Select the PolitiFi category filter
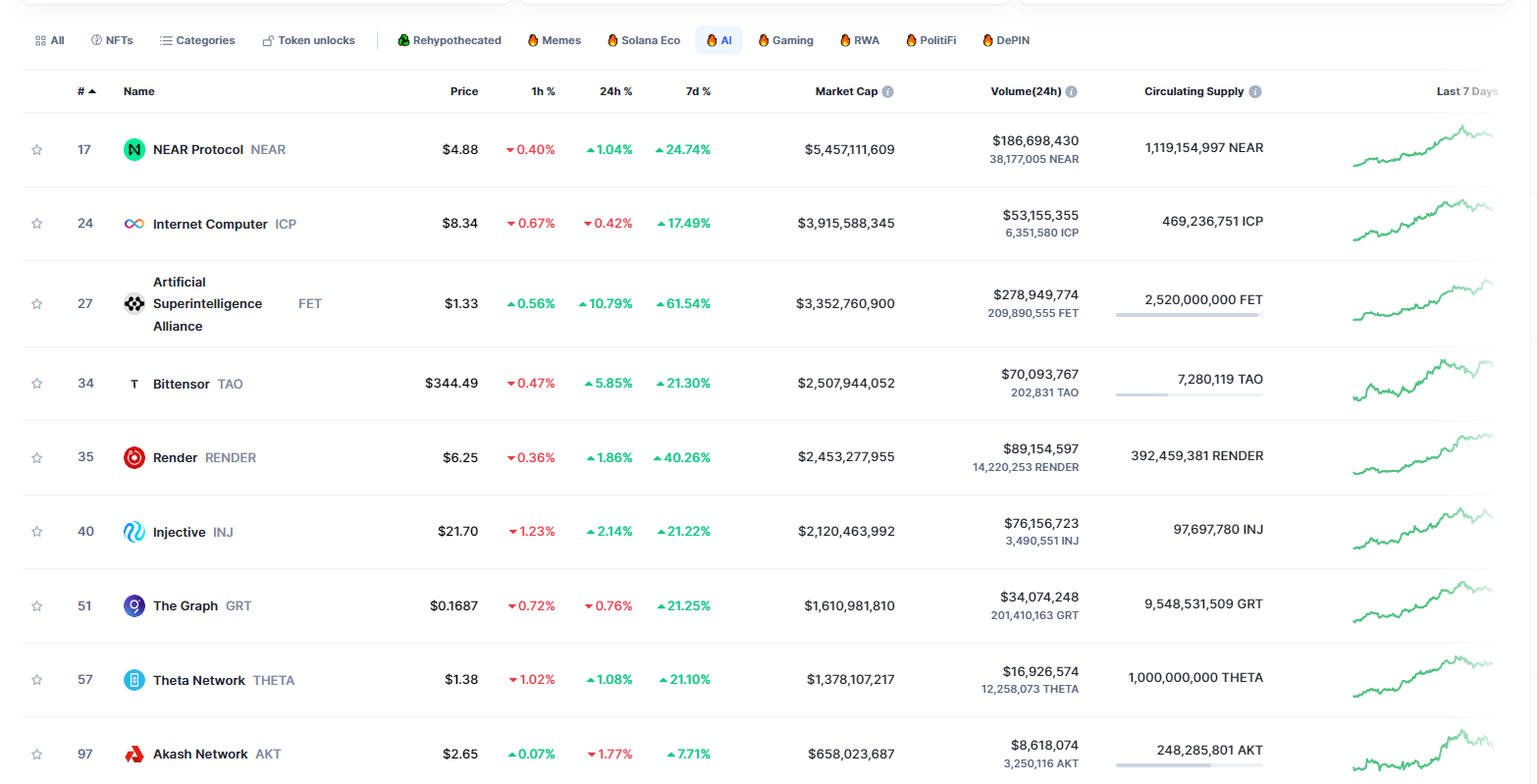This screenshot has height=784, width=1537. pos(930,40)
